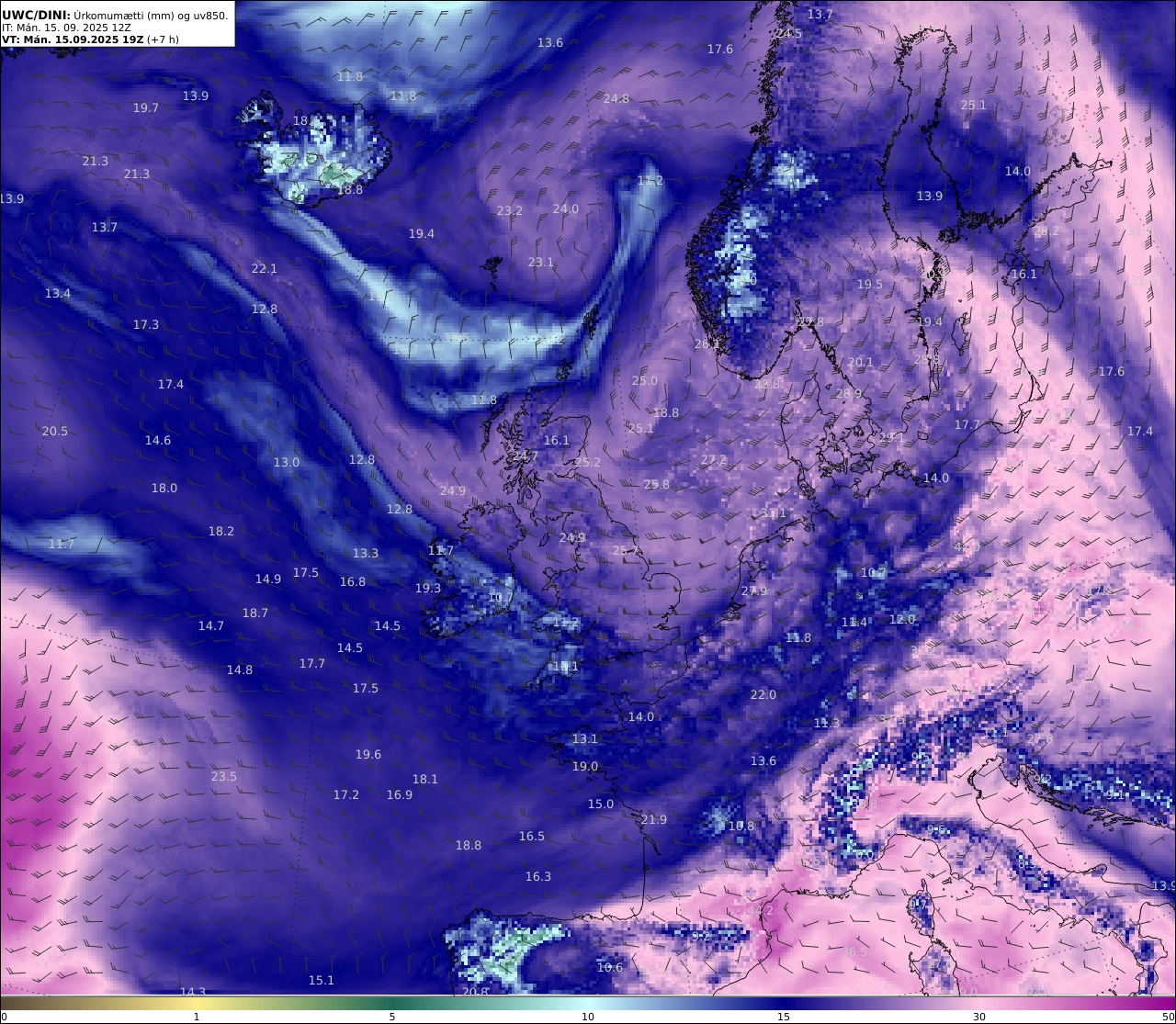
Task: Click the colorbar label 1
Action: pos(197,1017)
